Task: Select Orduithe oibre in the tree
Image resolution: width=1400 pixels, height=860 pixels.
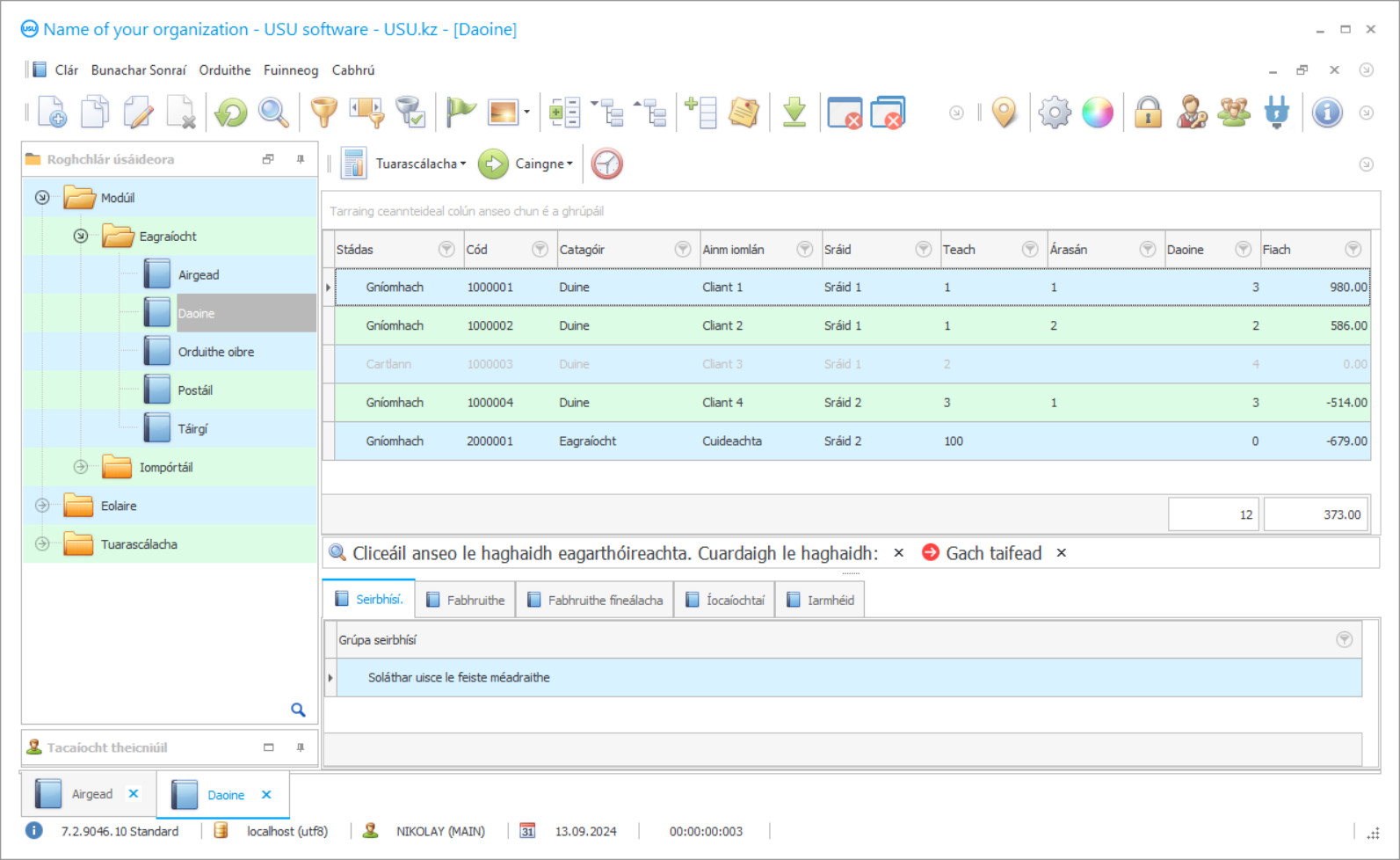Action: [x=216, y=352]
